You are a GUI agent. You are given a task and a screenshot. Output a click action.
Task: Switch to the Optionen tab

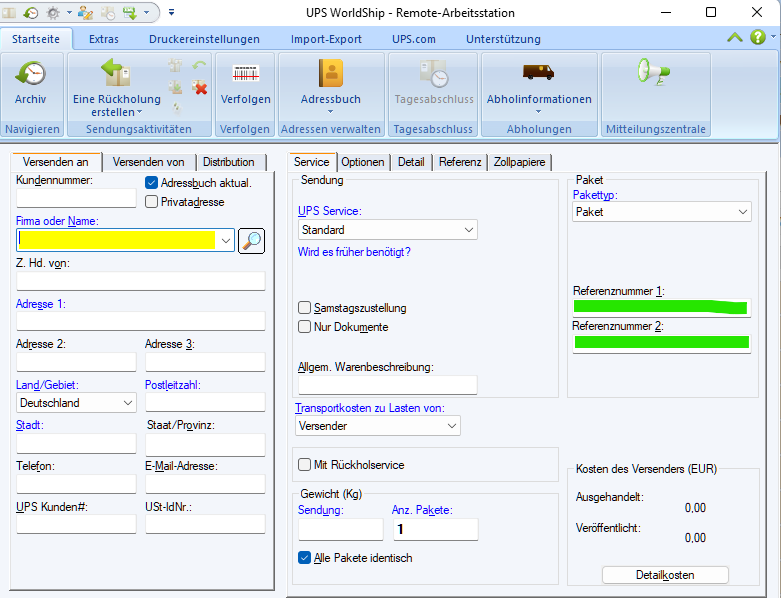(363, 162)
